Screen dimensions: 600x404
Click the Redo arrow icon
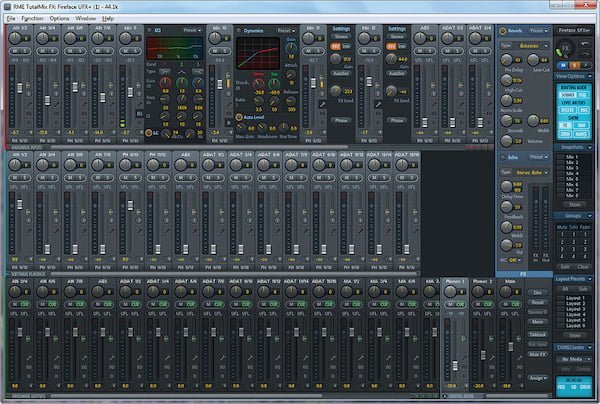click(585, 54)
